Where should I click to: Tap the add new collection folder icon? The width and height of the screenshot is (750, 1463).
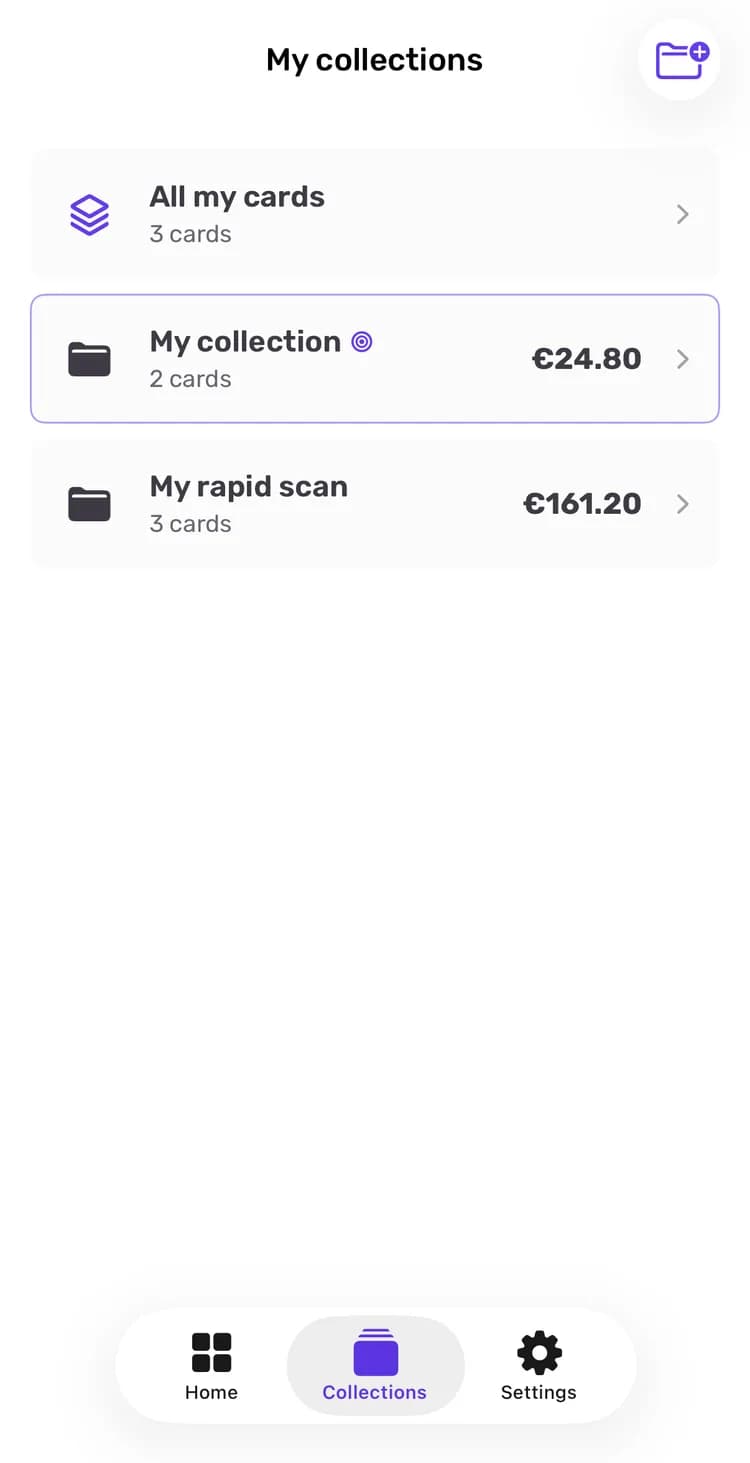pyautogui.click(x=681, y=59)
